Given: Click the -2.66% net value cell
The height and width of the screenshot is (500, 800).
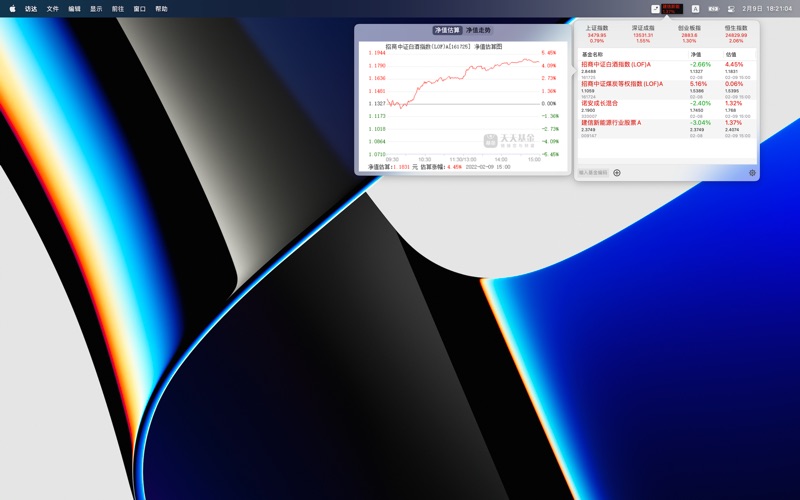Looking at the screenshot, I should [700, 65].
